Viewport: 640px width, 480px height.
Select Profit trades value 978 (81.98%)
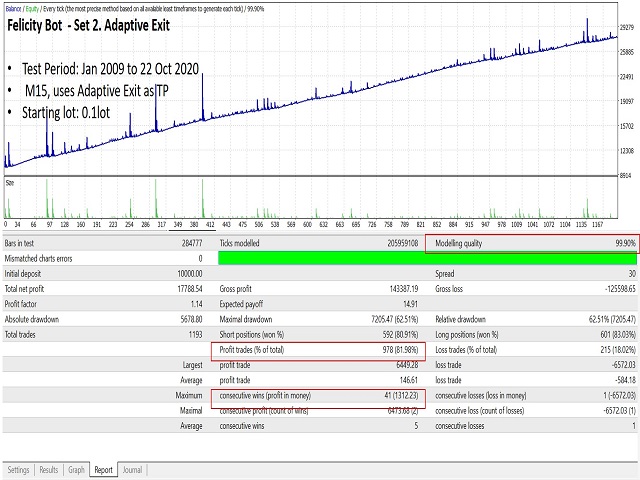coord(400,350)
